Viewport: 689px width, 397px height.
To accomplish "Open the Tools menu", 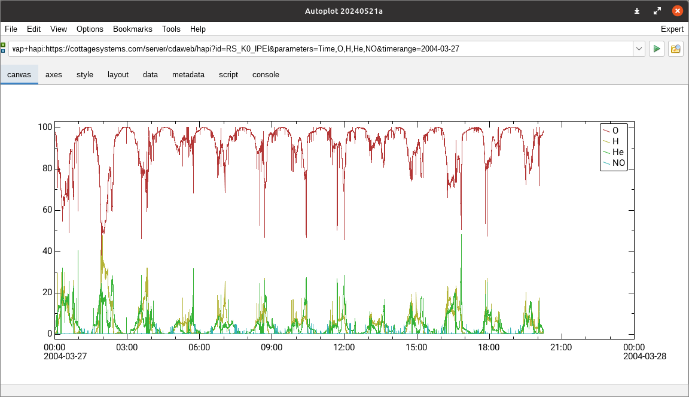I will point(171,29).
